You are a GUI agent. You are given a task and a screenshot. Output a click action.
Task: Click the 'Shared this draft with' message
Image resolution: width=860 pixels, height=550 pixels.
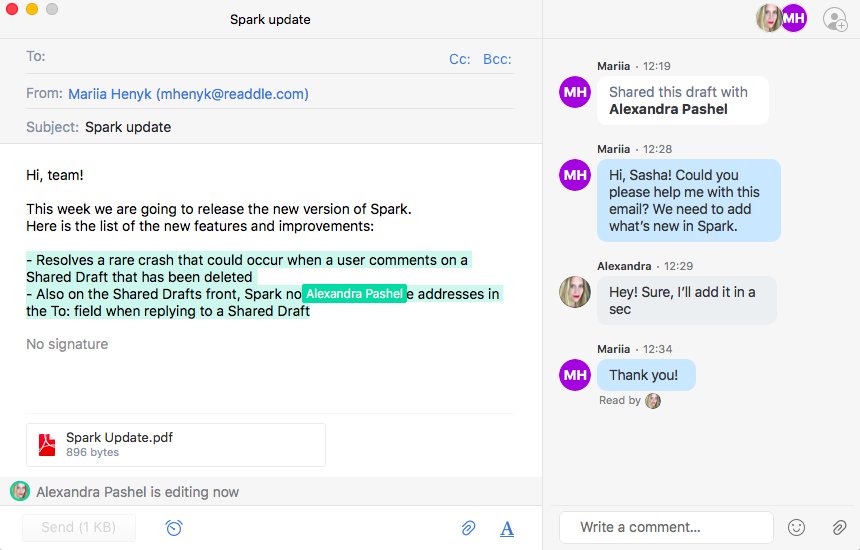click(x=683, y=100)
